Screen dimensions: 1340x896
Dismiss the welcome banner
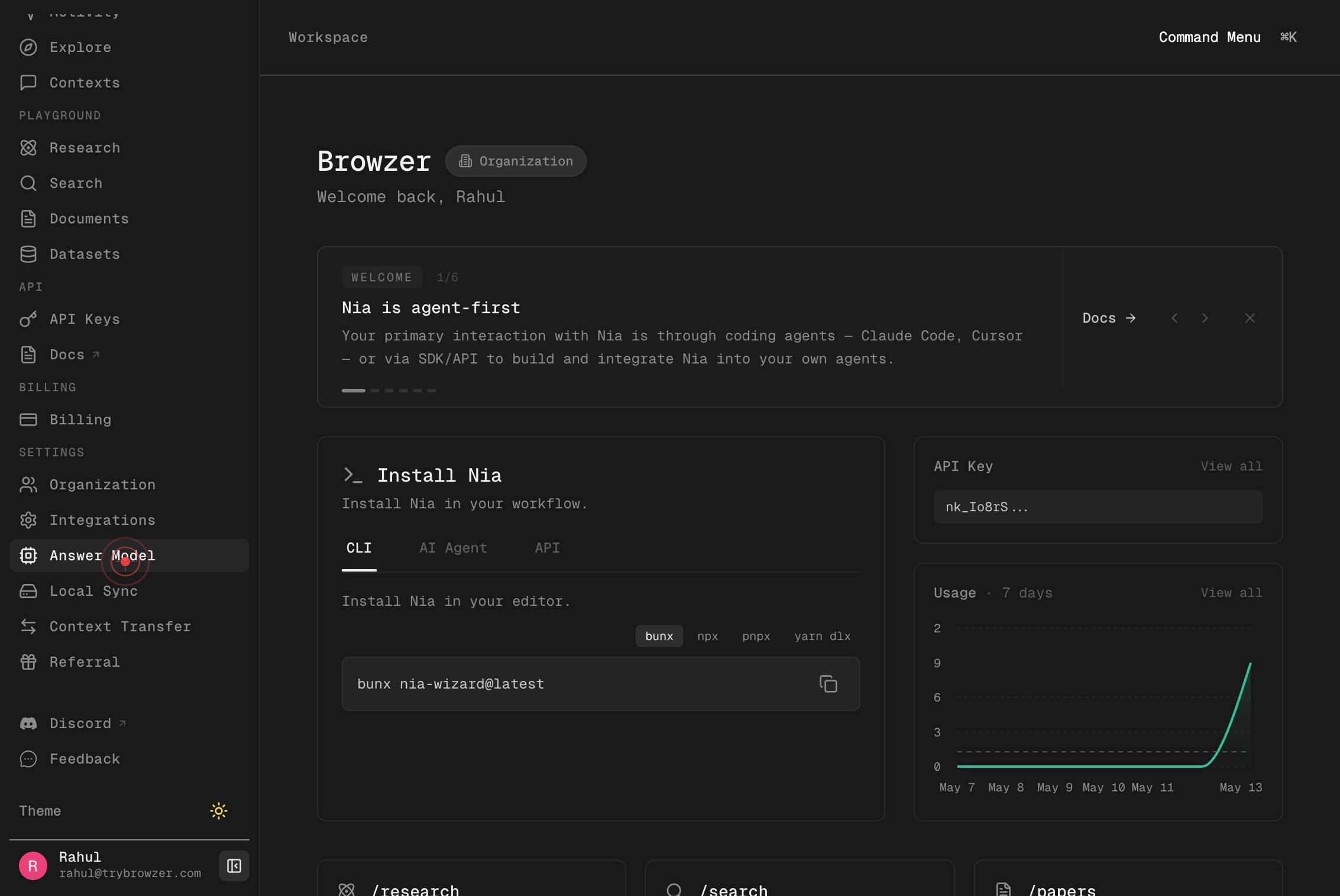1250,318
